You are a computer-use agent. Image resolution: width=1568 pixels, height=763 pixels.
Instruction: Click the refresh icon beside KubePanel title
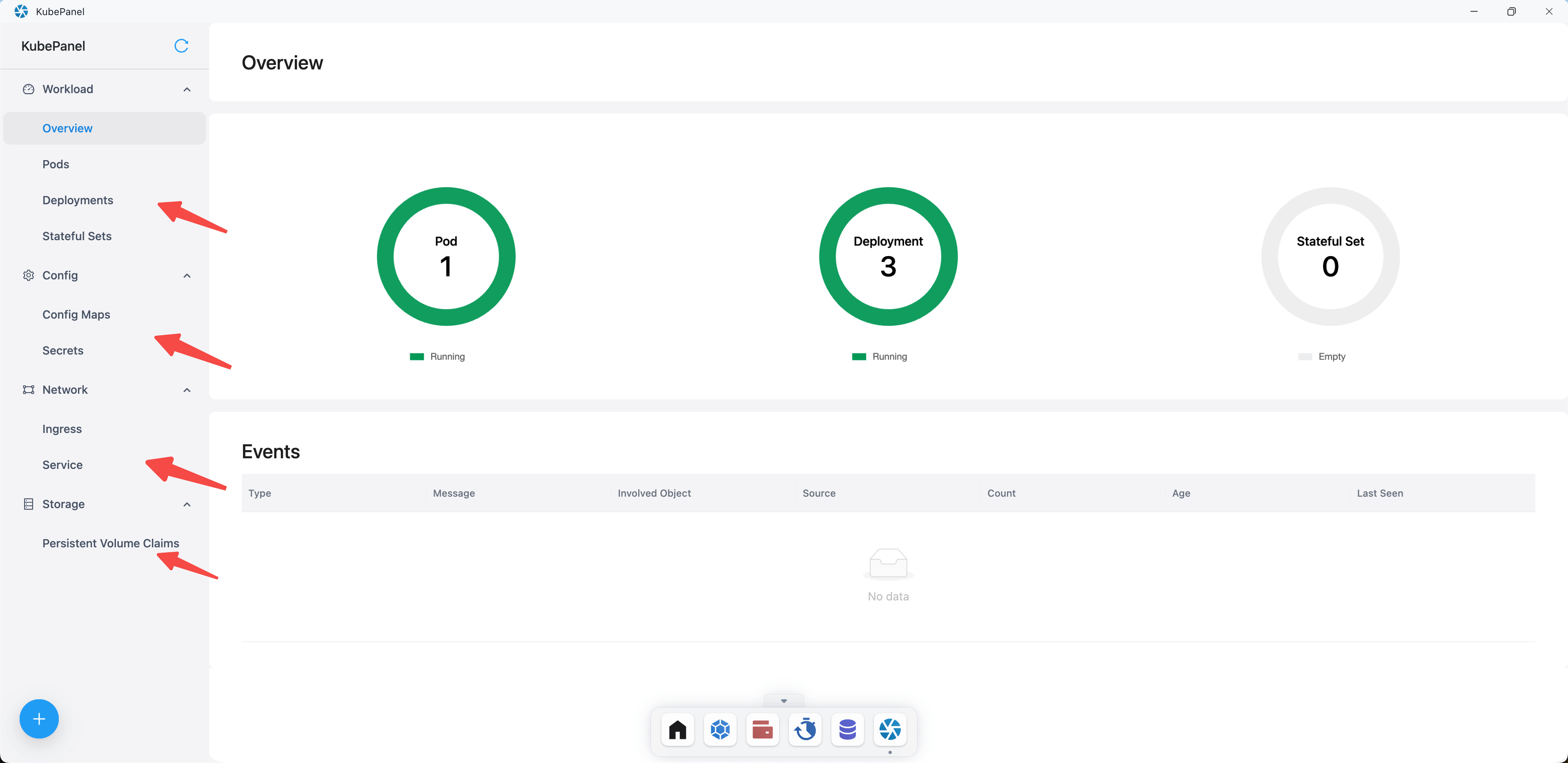click(181, 46)
